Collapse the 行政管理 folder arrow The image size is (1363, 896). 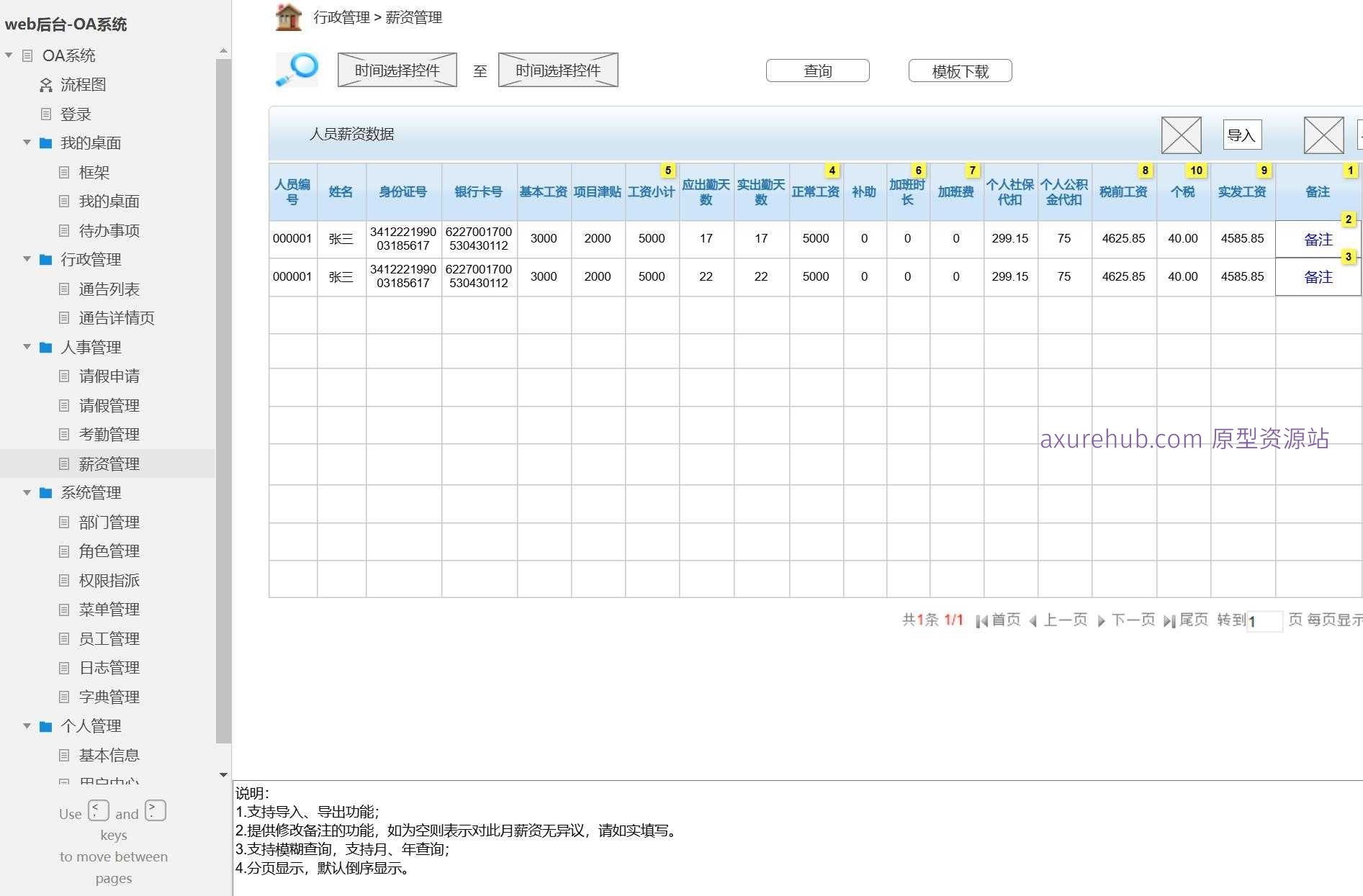point(27,259)
